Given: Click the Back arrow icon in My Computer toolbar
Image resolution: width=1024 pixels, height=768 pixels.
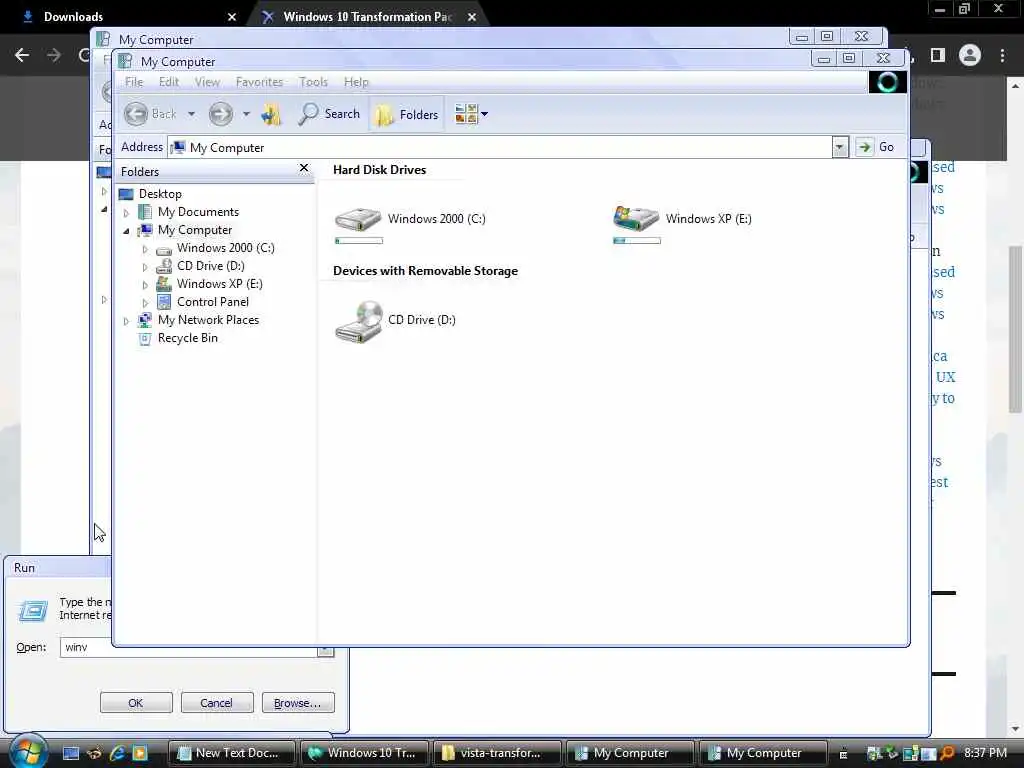Looking at the screenshot, I should pos(136,114).
